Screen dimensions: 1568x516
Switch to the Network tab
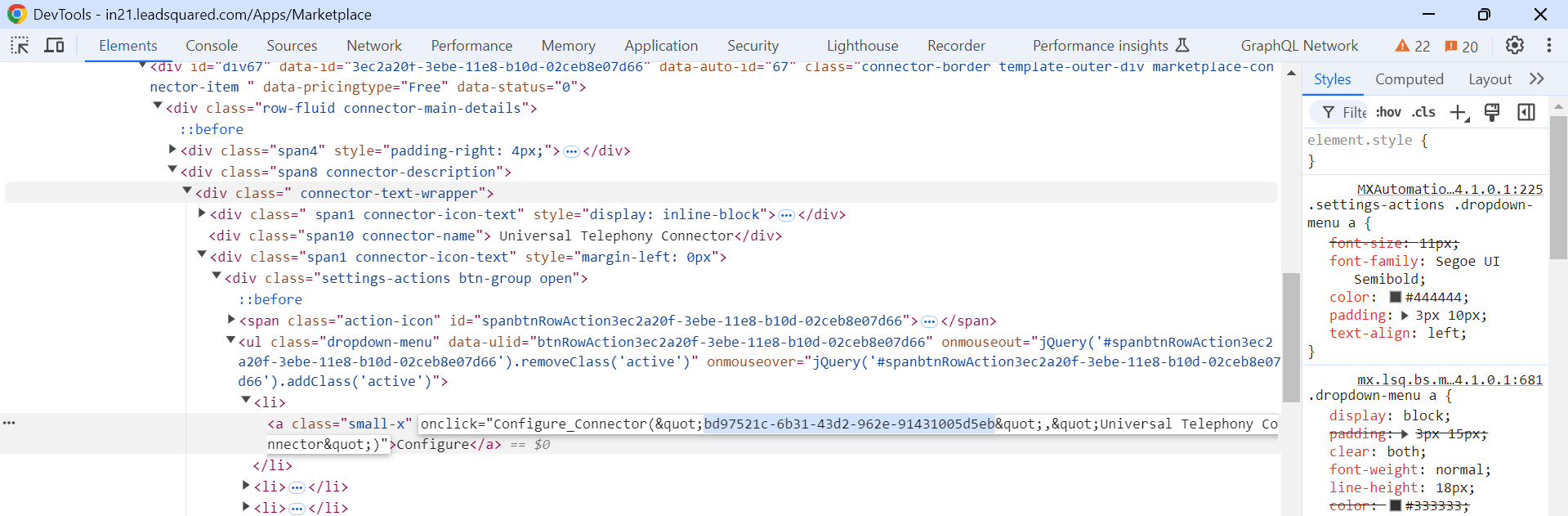(x=374, y=46)
